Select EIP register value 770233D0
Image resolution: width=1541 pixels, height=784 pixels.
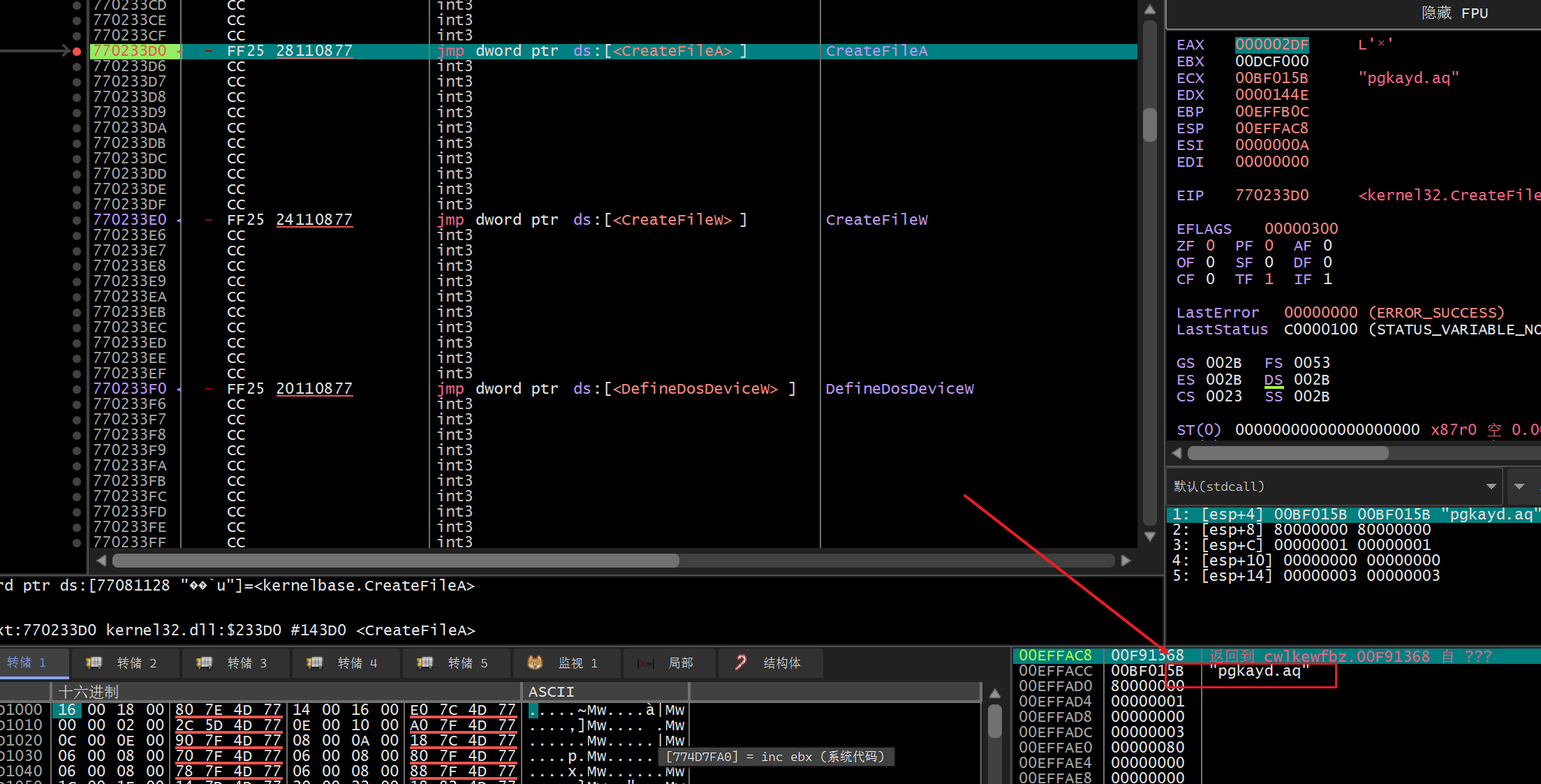pyautogui.click(x=1271, y=195)
